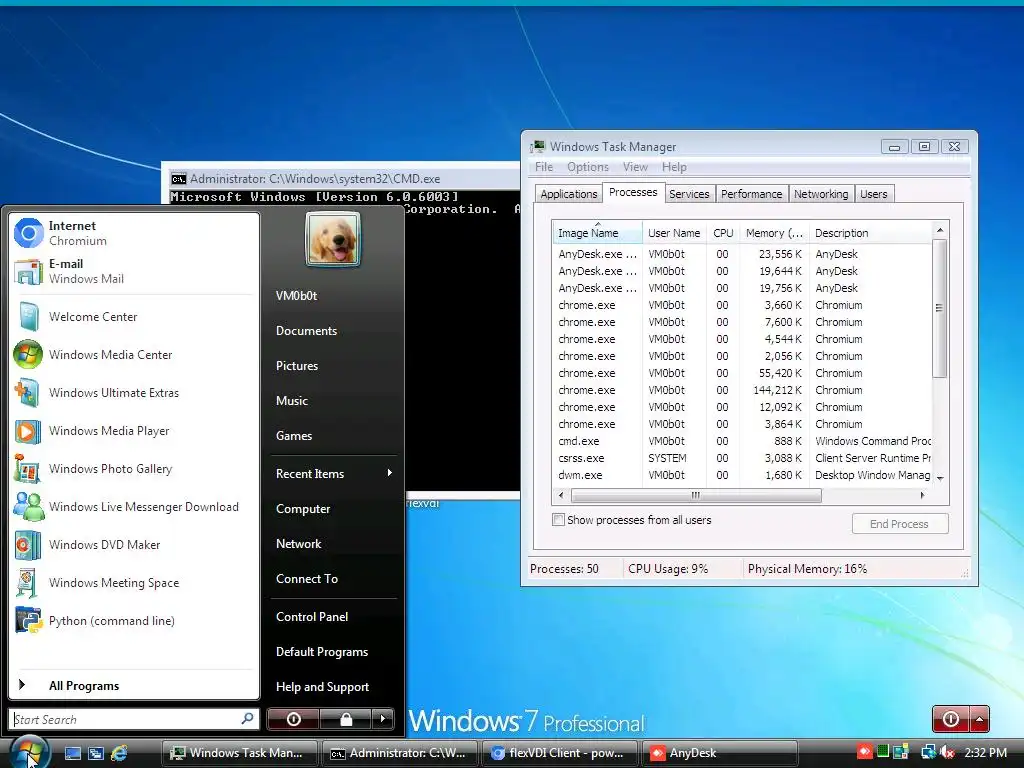Toggle Show processes from all users
1024x768 pixels.
tap(558, 520)
